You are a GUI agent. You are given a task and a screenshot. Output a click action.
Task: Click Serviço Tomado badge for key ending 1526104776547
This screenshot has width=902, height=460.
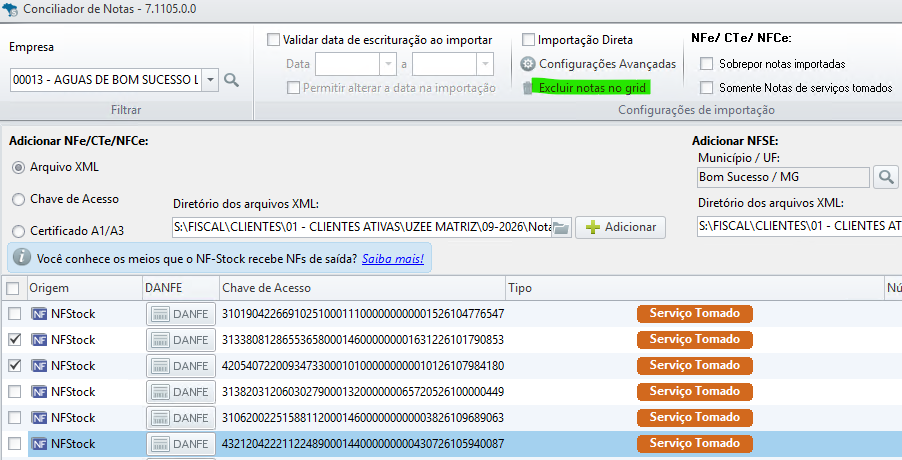point(695,313)
